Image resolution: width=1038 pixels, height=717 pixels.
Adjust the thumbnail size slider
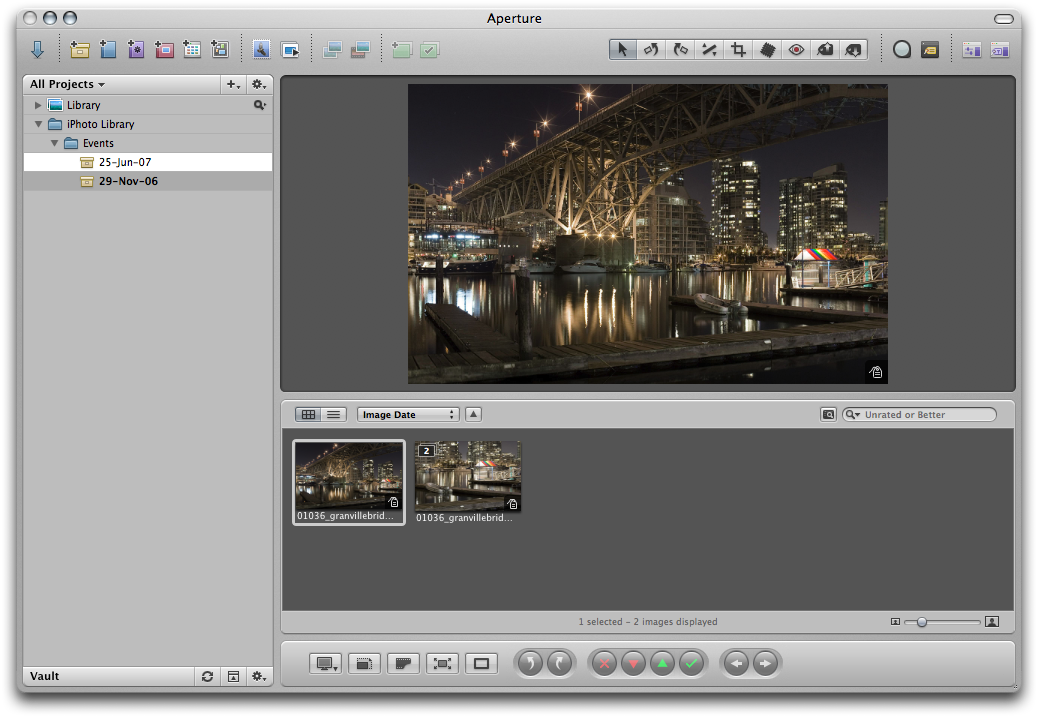pos(921,622)
